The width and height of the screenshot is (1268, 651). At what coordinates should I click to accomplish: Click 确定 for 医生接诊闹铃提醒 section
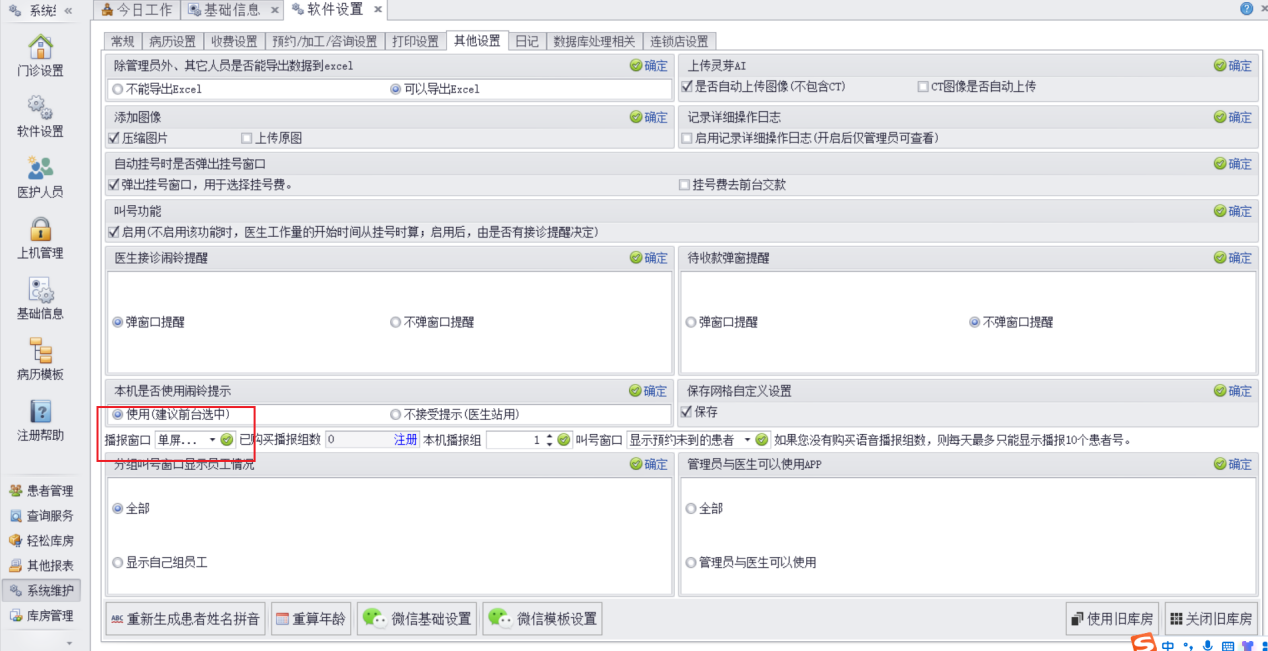tap(649, 257)
